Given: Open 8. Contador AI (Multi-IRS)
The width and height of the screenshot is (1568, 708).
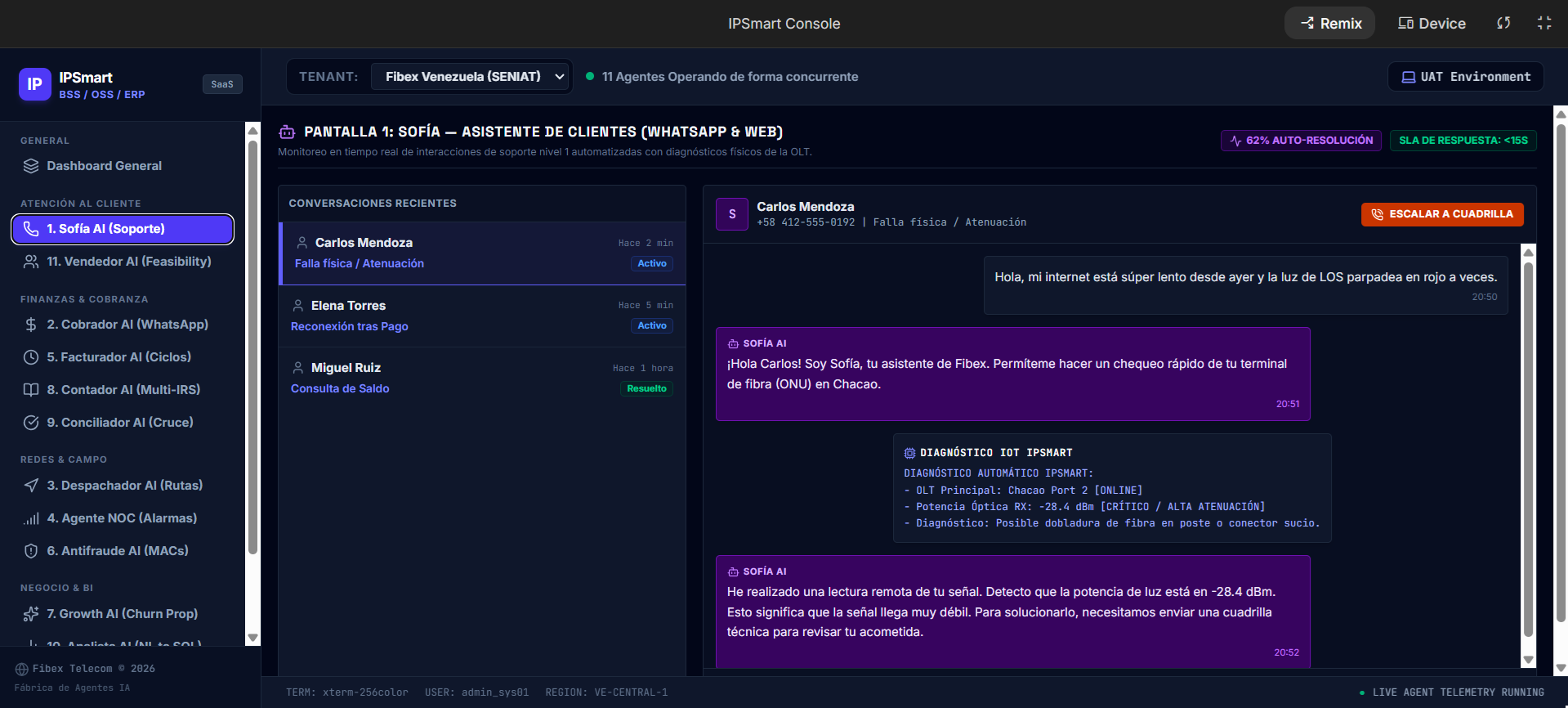Looking at the screenshot, I should [x=123, y=390].
